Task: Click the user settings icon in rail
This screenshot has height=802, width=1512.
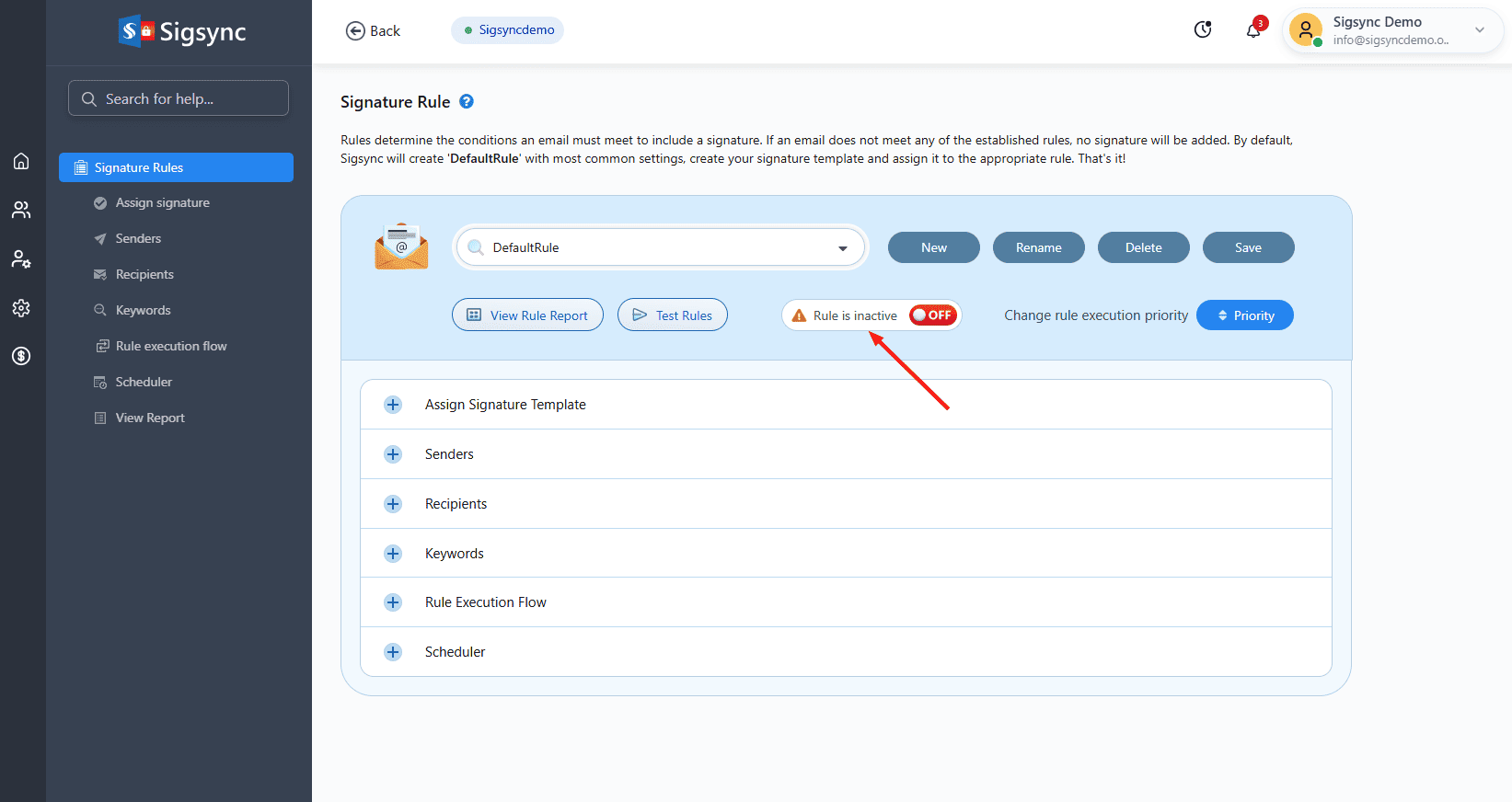Action: tap(21, 259)
